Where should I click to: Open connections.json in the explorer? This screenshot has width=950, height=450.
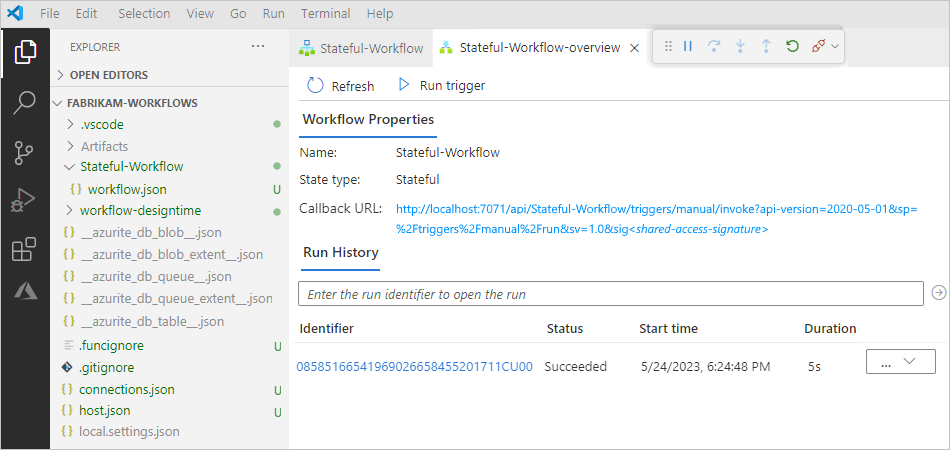(127, 389)
